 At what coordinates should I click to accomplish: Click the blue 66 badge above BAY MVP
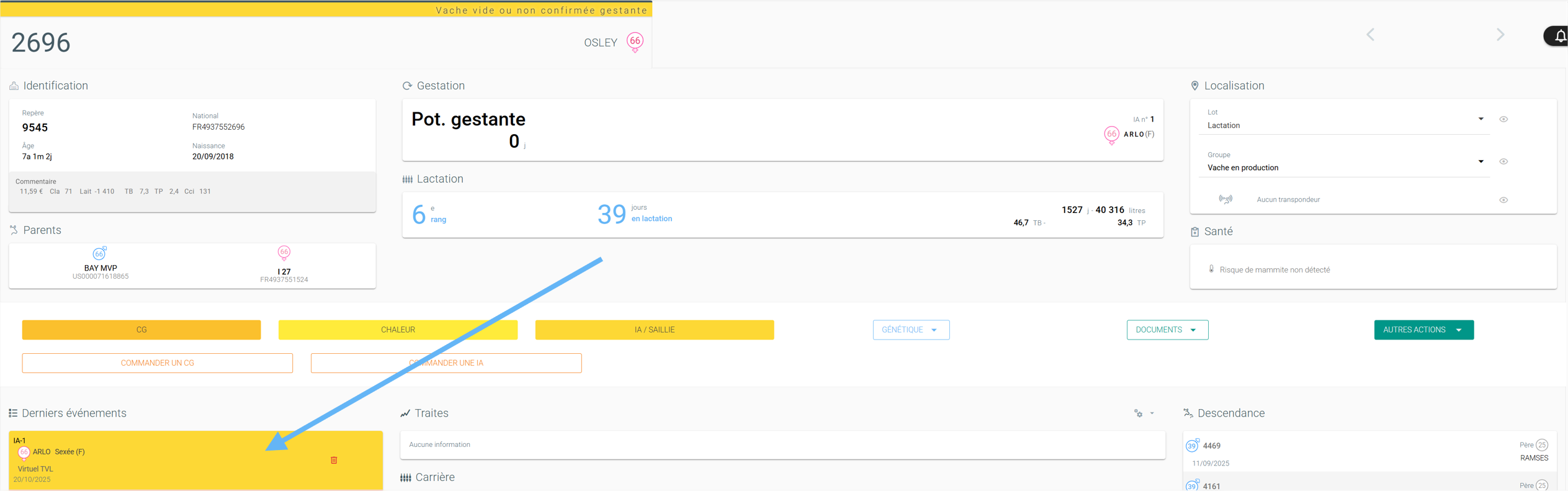pyautogui.click(x=99, y=253)
